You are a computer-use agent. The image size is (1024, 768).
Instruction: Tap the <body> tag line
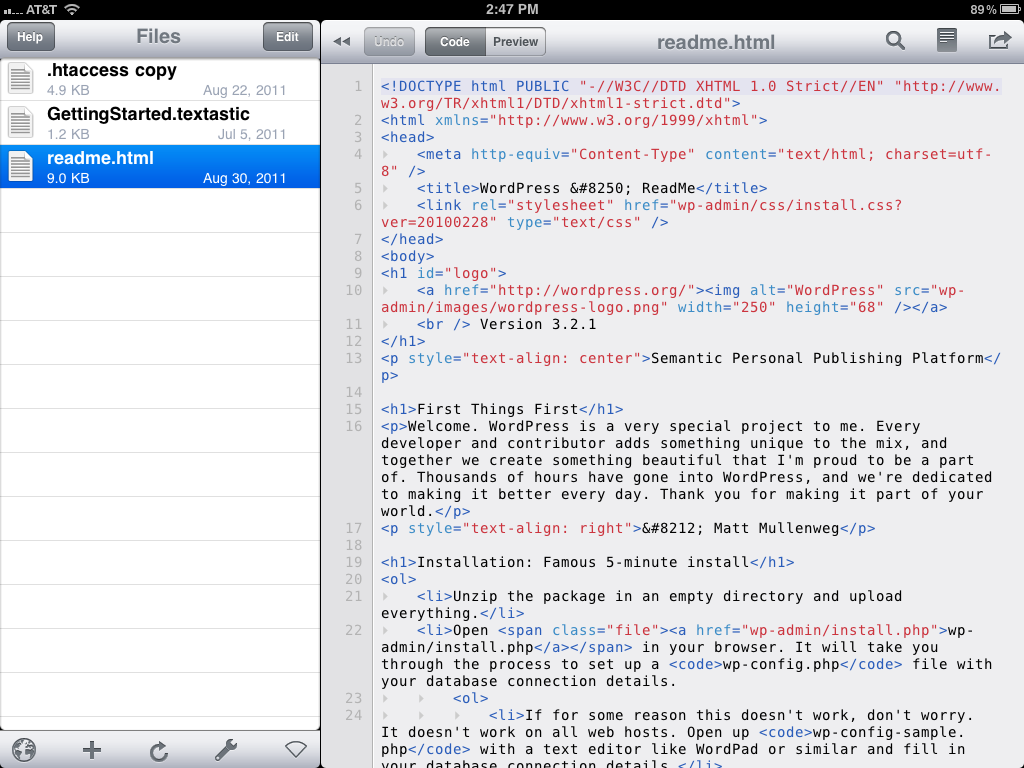[x=408, y=257]
